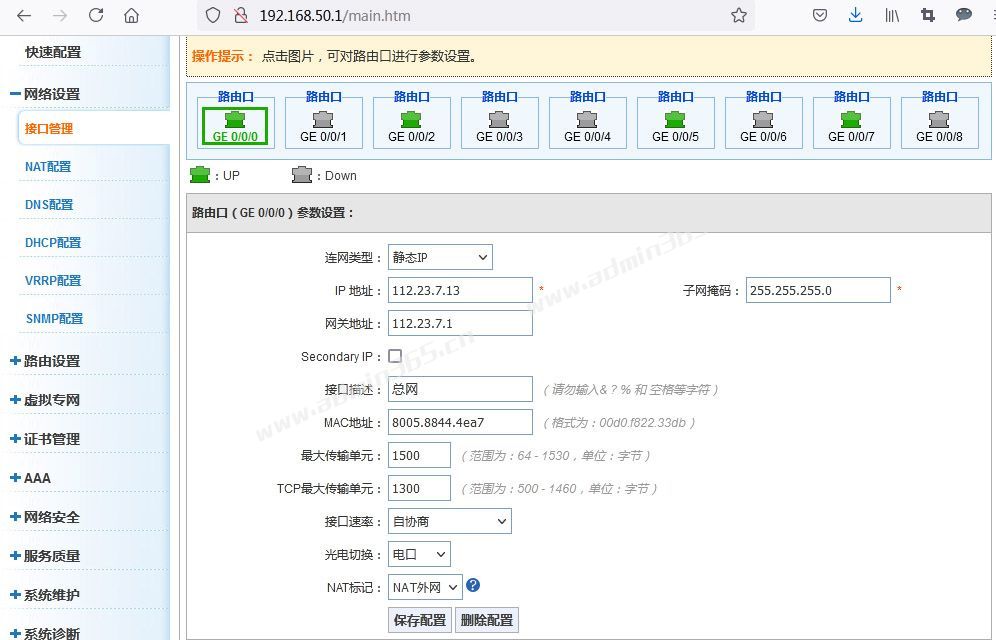996x640 pixels.
Task: Select the GE 0/0/6 router port icon
Action: (x=763, y=119)
